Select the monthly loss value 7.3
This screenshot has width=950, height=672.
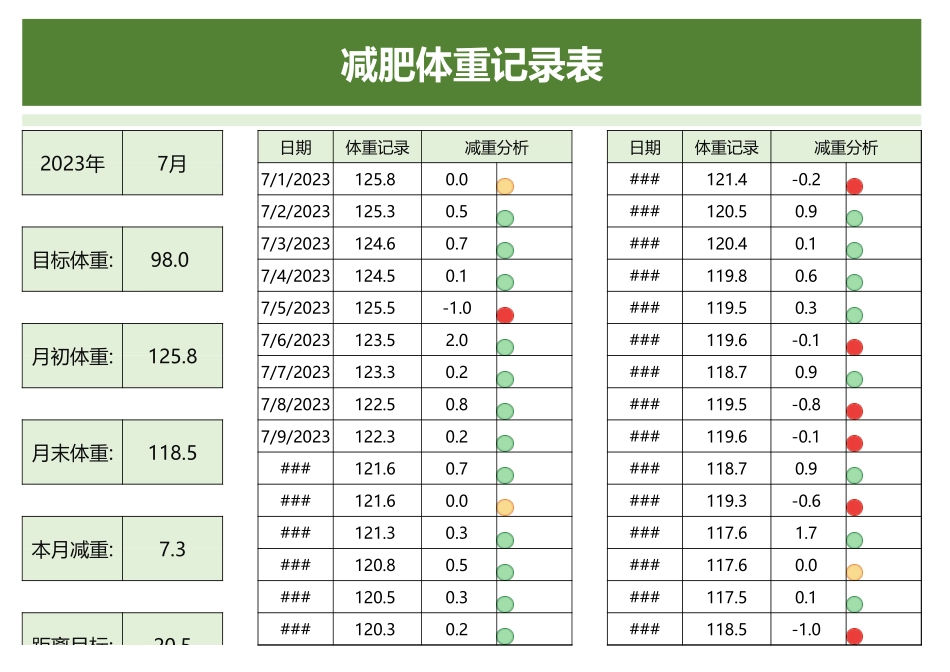point(173,549)
